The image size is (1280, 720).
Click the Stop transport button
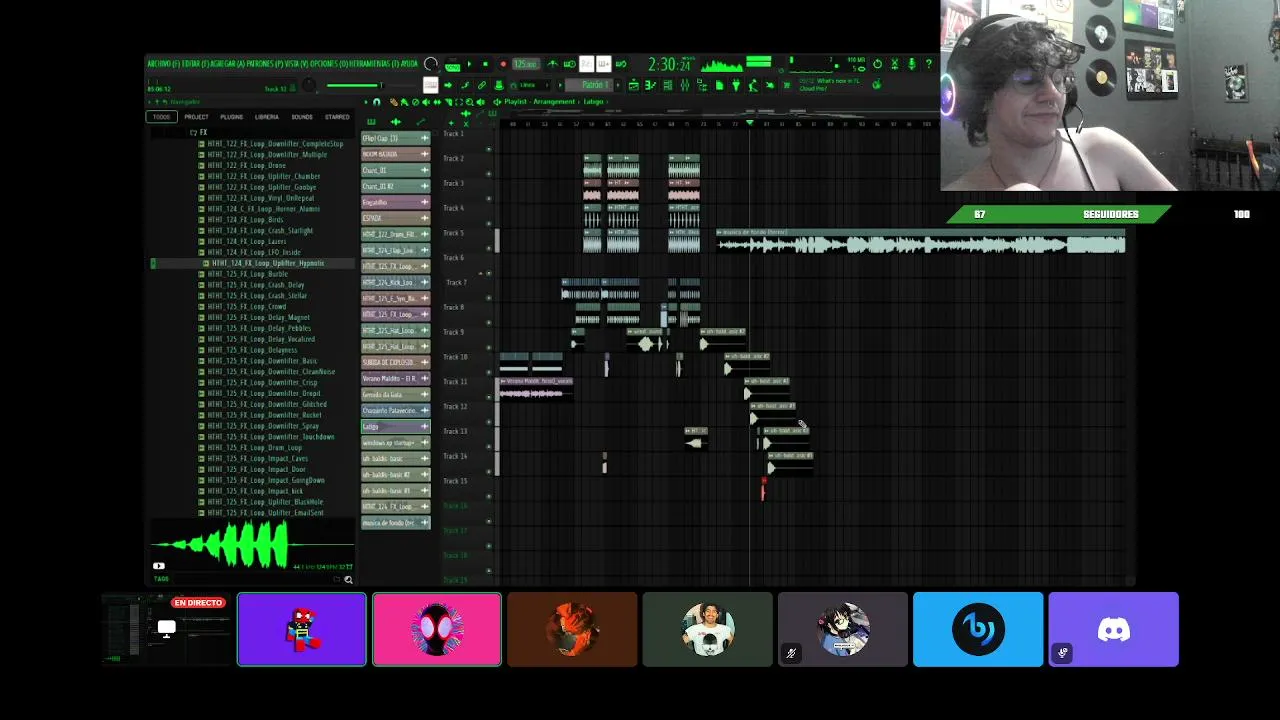point(485,64)
